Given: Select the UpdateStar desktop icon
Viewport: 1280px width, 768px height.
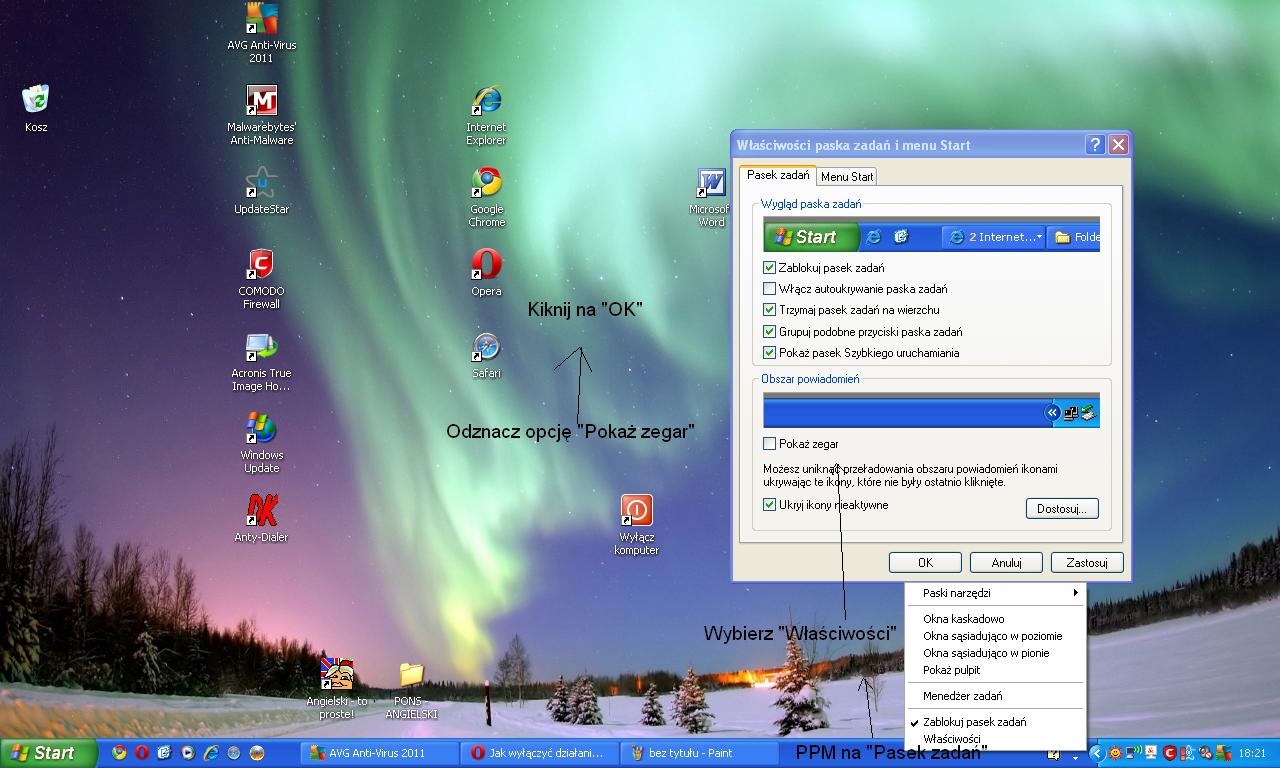Looking at the screenshot, I should [261, 191].
